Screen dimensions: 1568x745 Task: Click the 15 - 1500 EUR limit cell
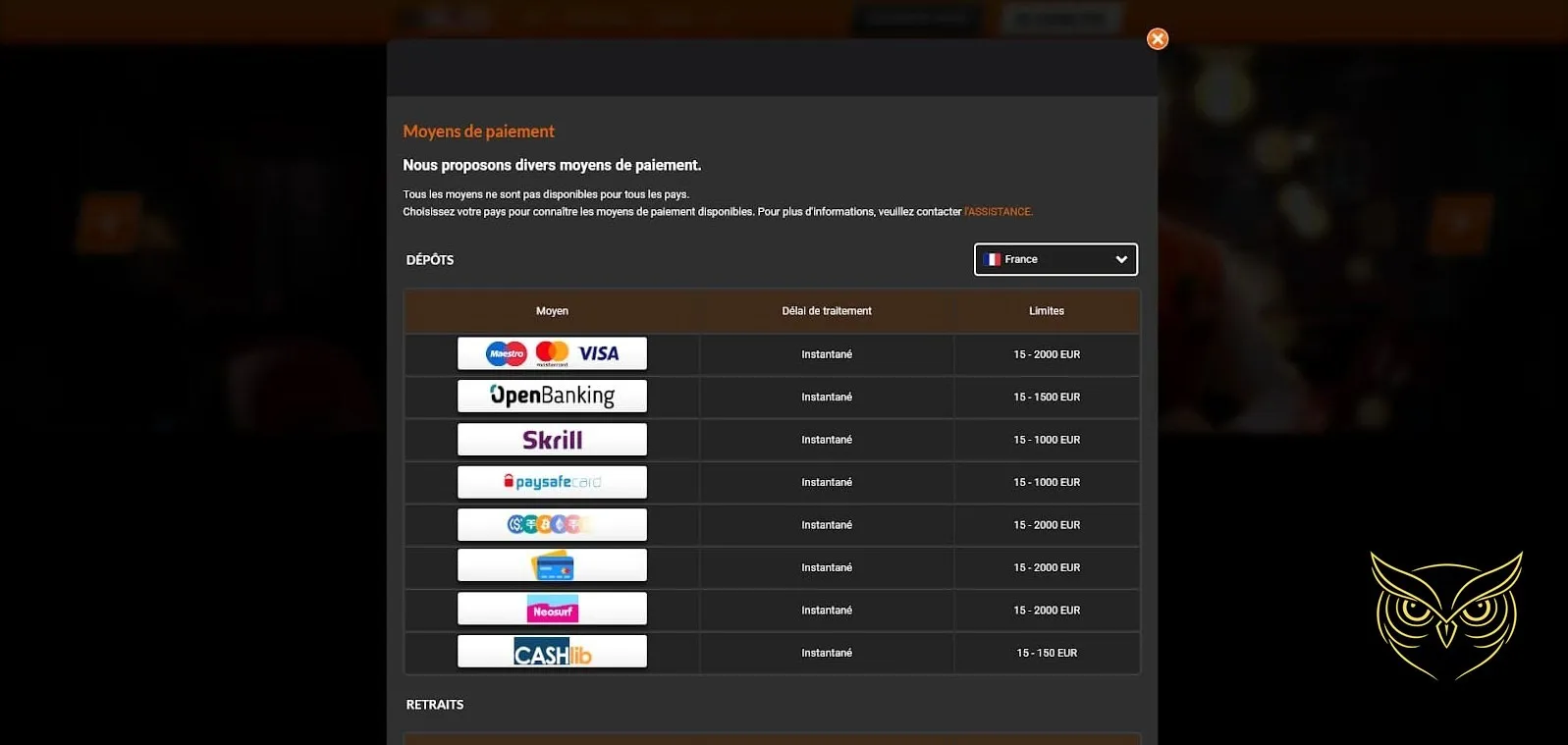tap(1047, 398)
